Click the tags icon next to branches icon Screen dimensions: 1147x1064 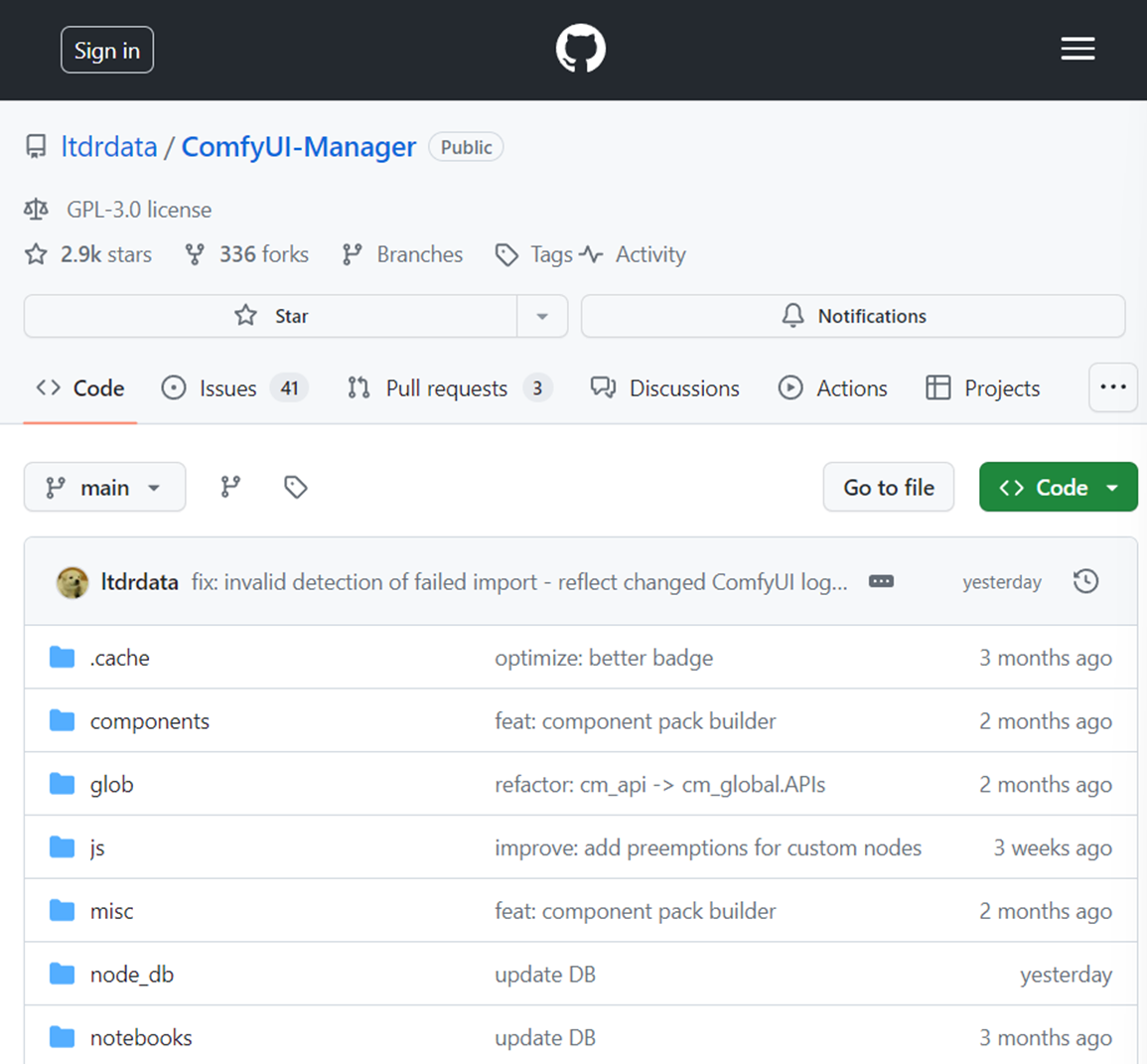(296, 488)
